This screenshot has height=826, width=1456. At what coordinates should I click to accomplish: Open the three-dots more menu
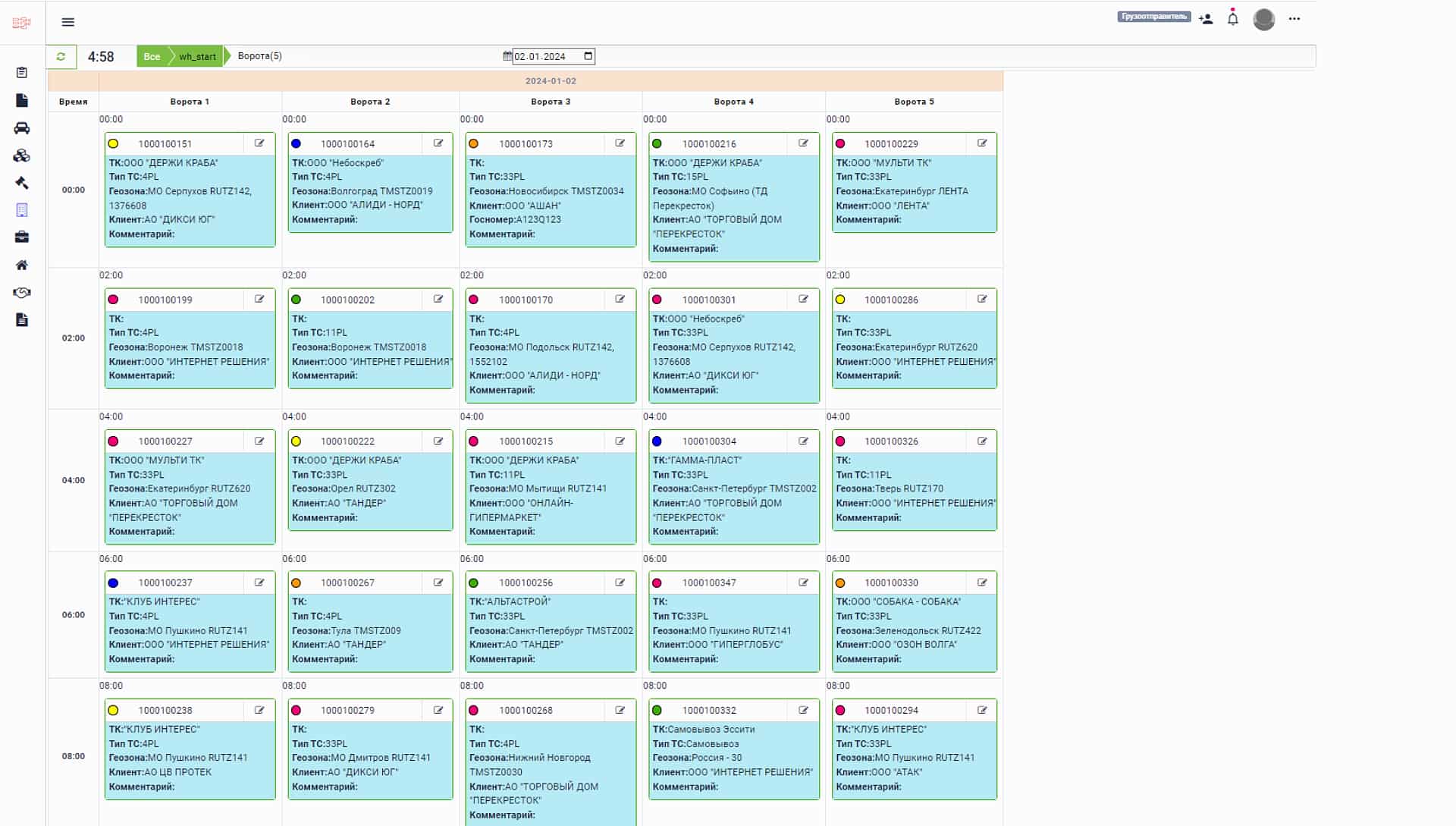pyautogui.click(x=1294, y=19)
